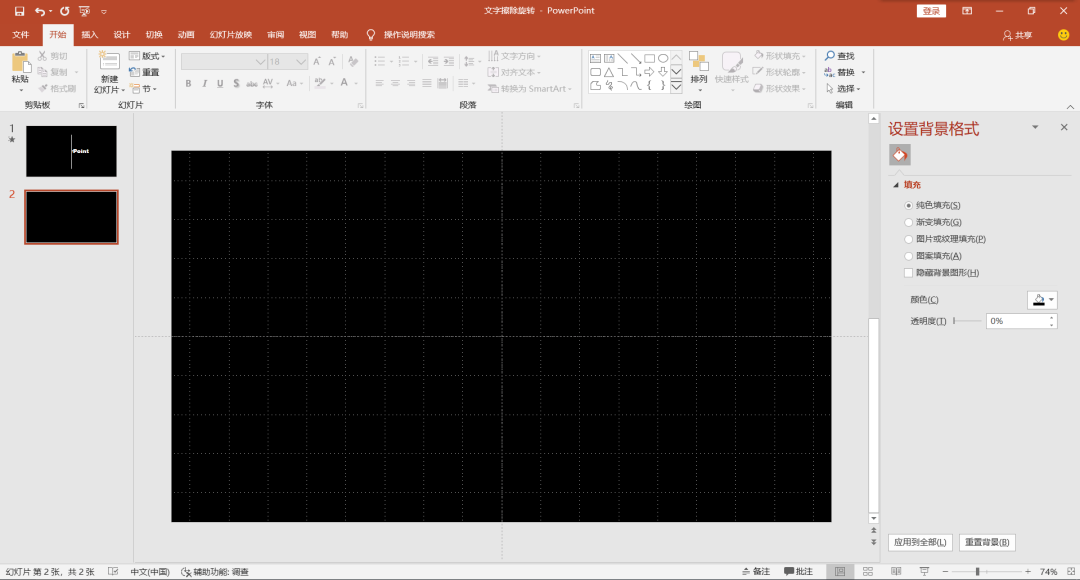Click the Redo/Repeat icon in title bar
1080x580 pixels.
[64, 11]
